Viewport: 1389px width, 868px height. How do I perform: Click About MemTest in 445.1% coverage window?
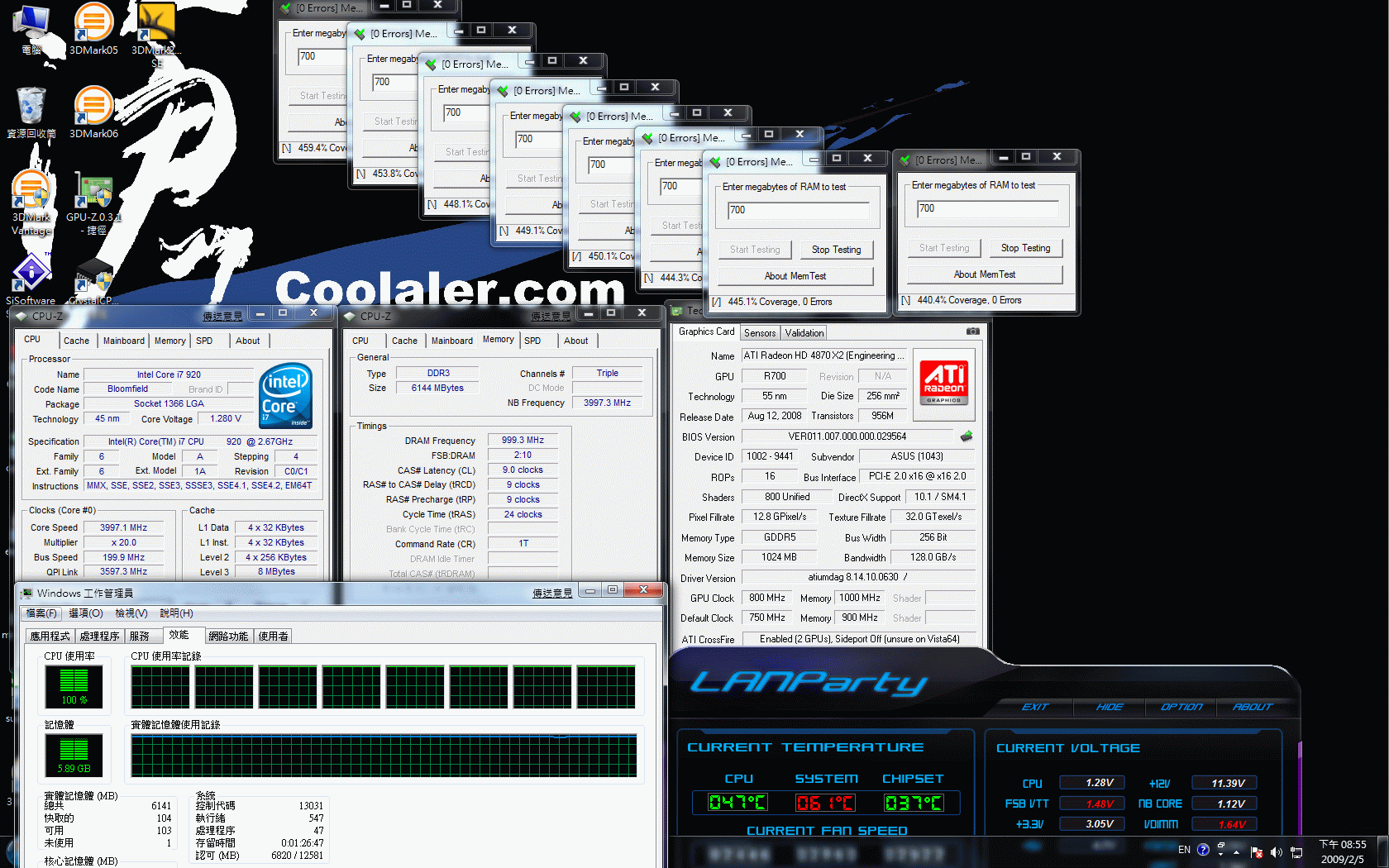tap(795, 276)
